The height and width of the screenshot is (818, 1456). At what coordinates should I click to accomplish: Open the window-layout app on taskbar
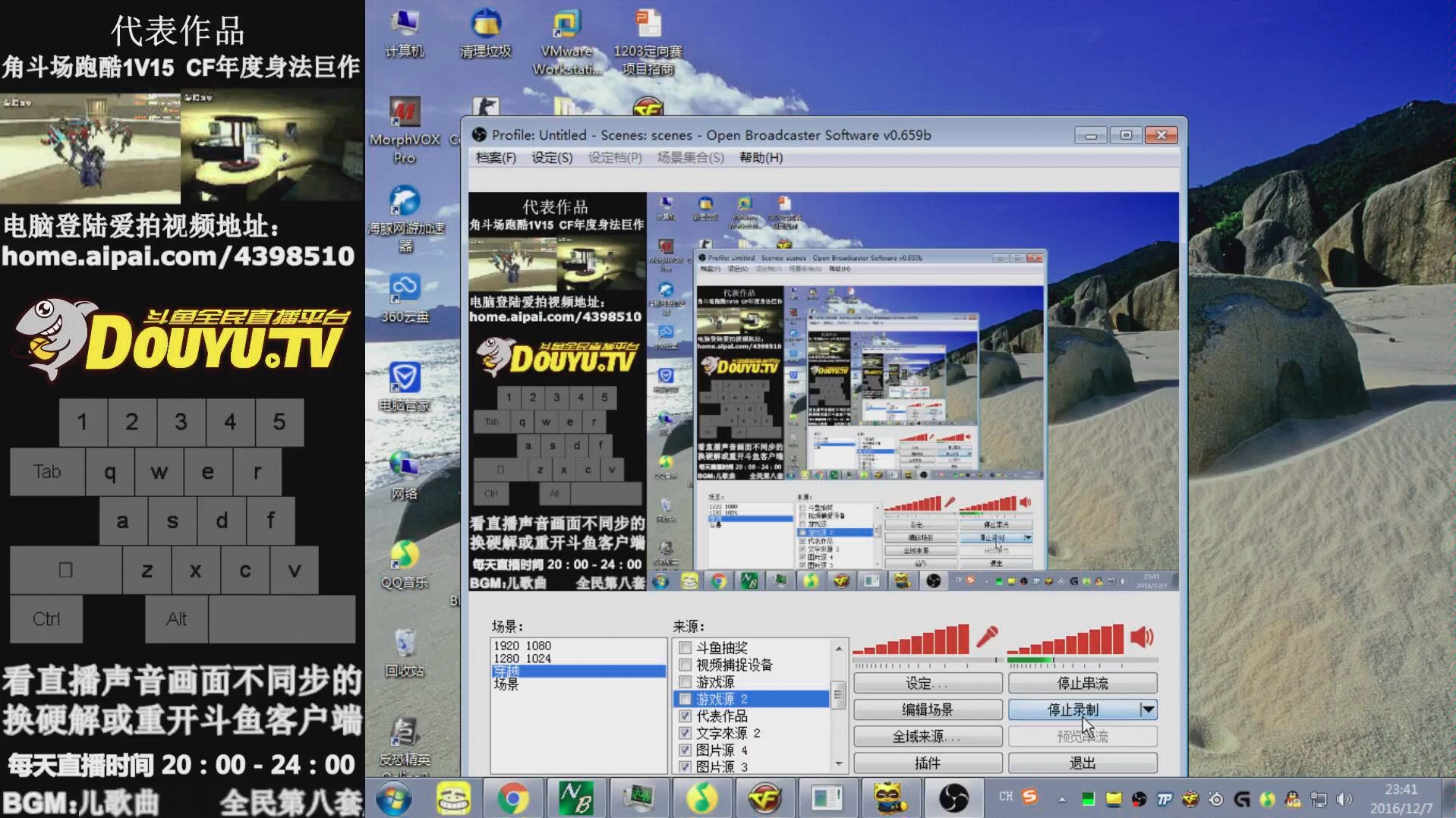827,798
